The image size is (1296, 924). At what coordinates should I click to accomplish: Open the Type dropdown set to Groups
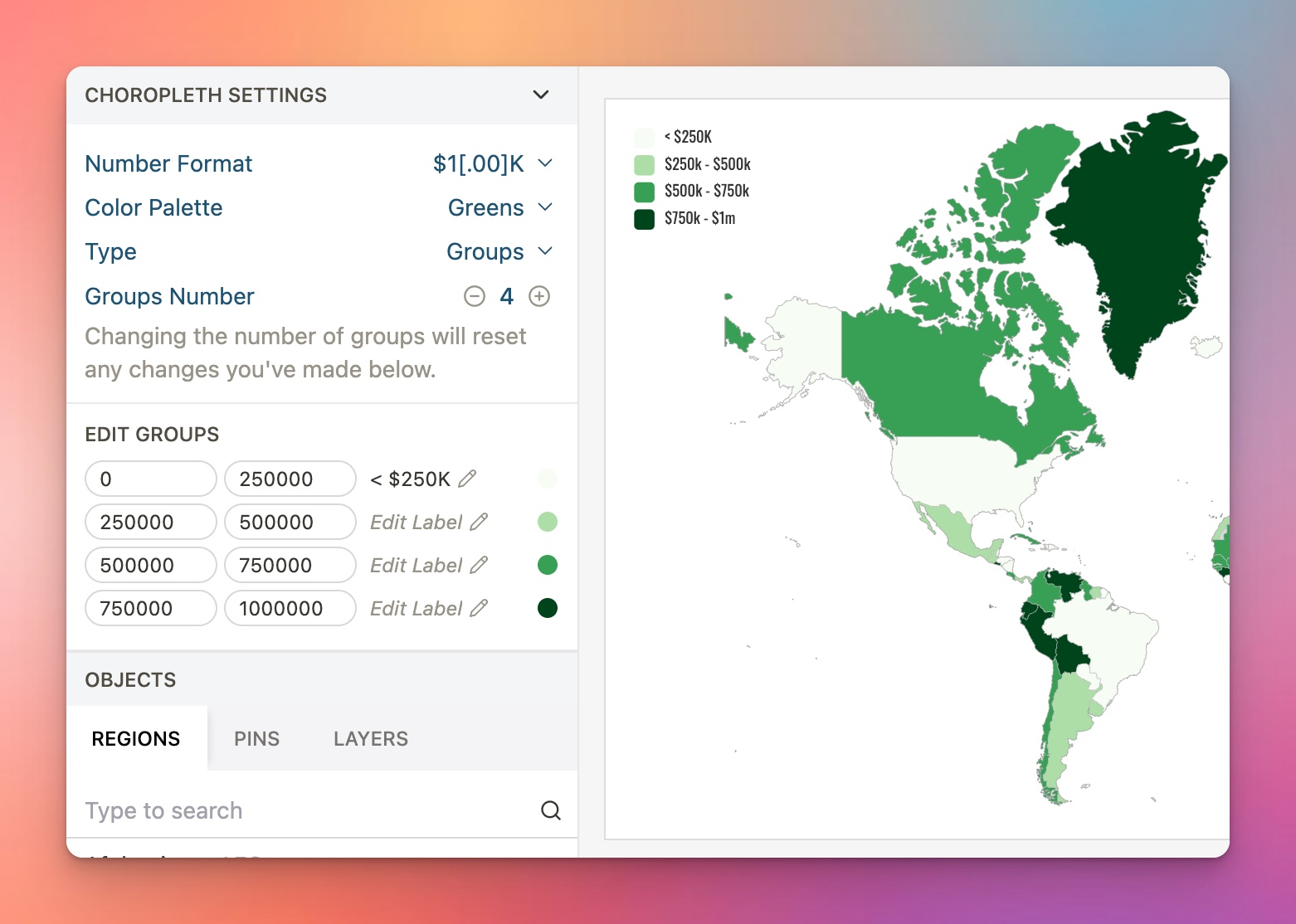click(498, 251)
